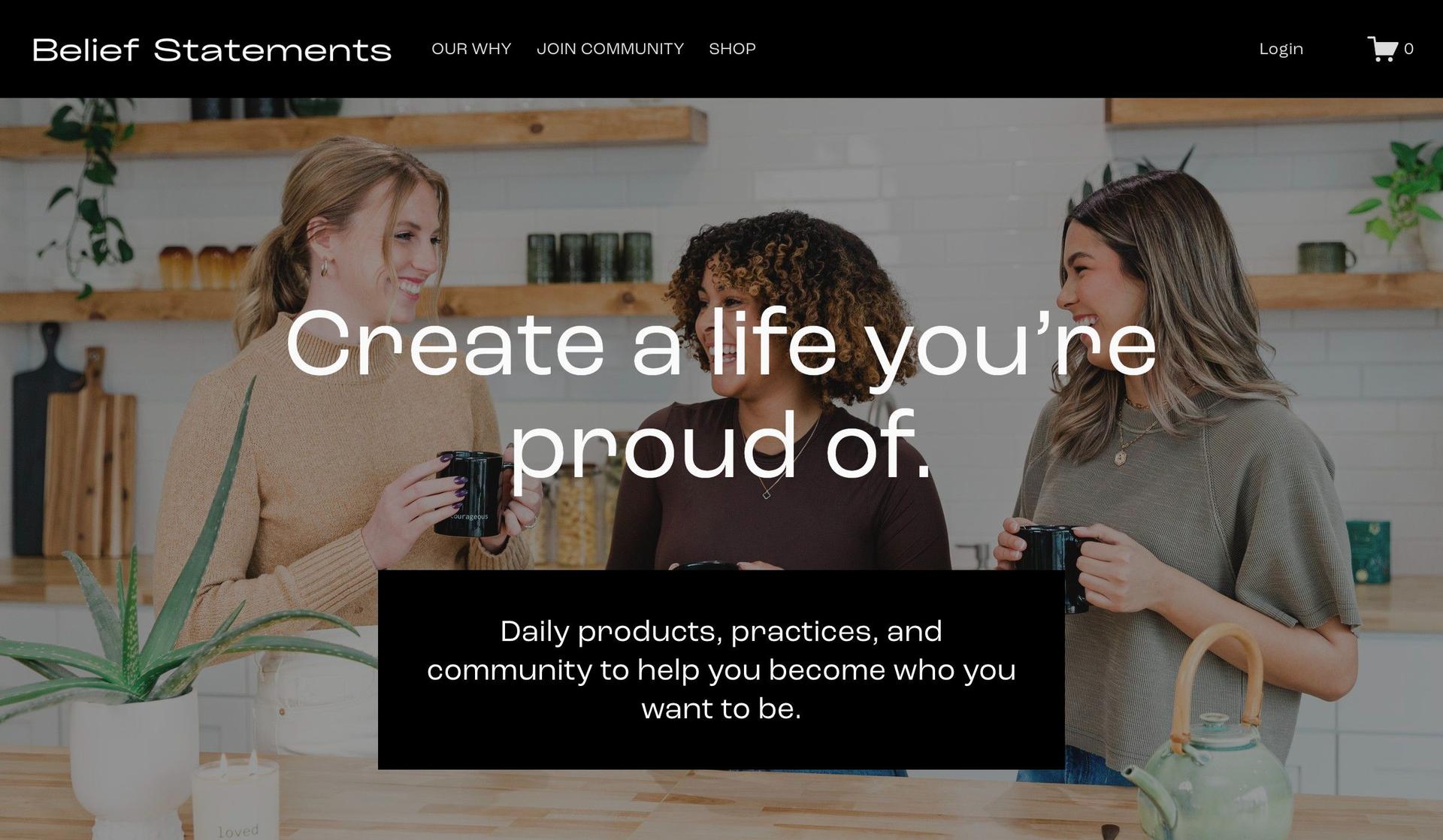The width and height of the screenshot is (1443, 840).
Task: Visit the SHOP menu item
Action: (732, 49)
